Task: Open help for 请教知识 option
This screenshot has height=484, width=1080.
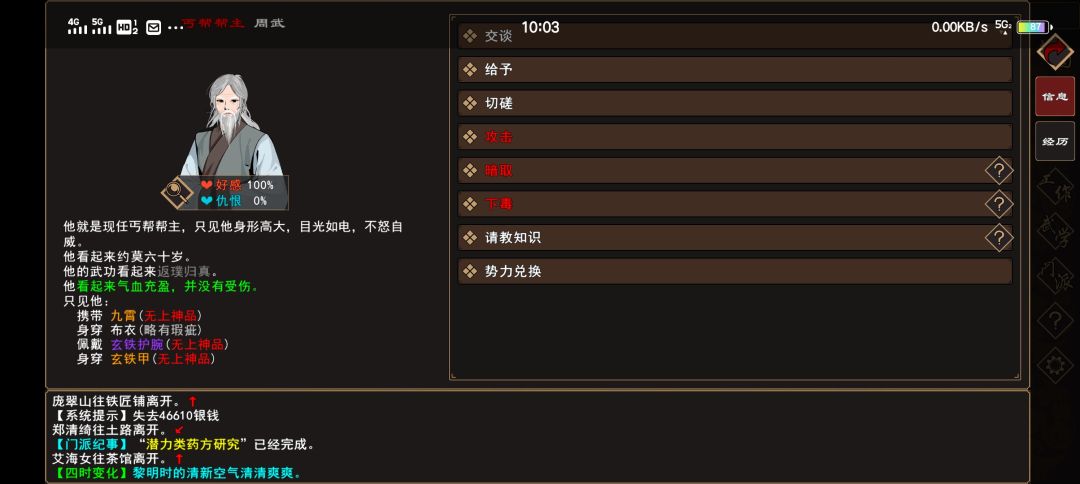Action: point(999,238)
